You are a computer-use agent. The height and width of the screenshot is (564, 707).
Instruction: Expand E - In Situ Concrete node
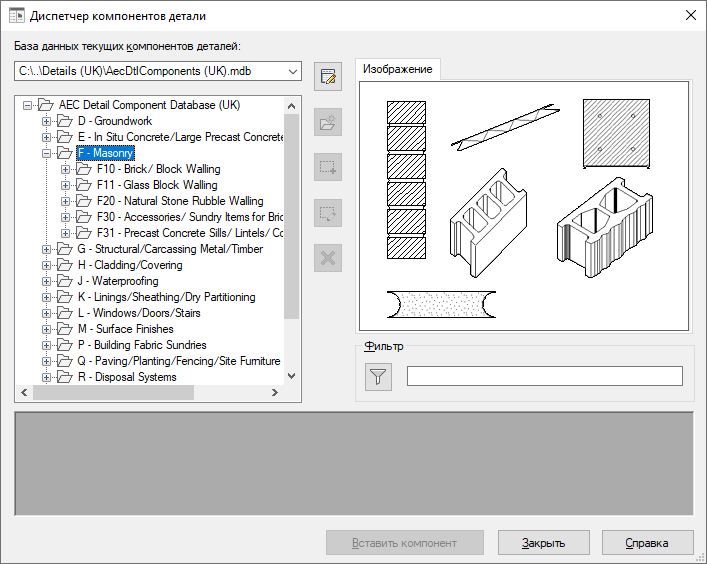tap(46, 137)
